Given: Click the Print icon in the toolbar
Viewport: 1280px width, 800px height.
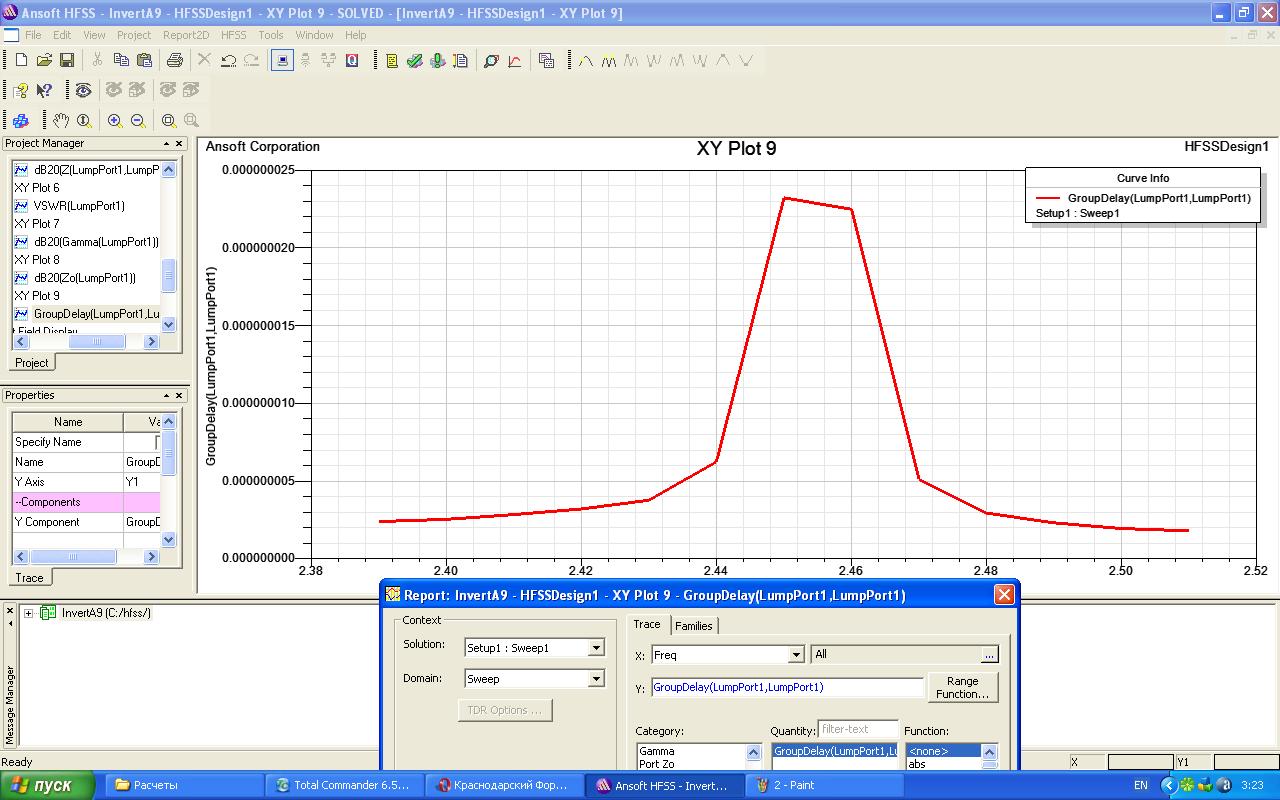Looking at the screenshot, I should pos(175,61).
